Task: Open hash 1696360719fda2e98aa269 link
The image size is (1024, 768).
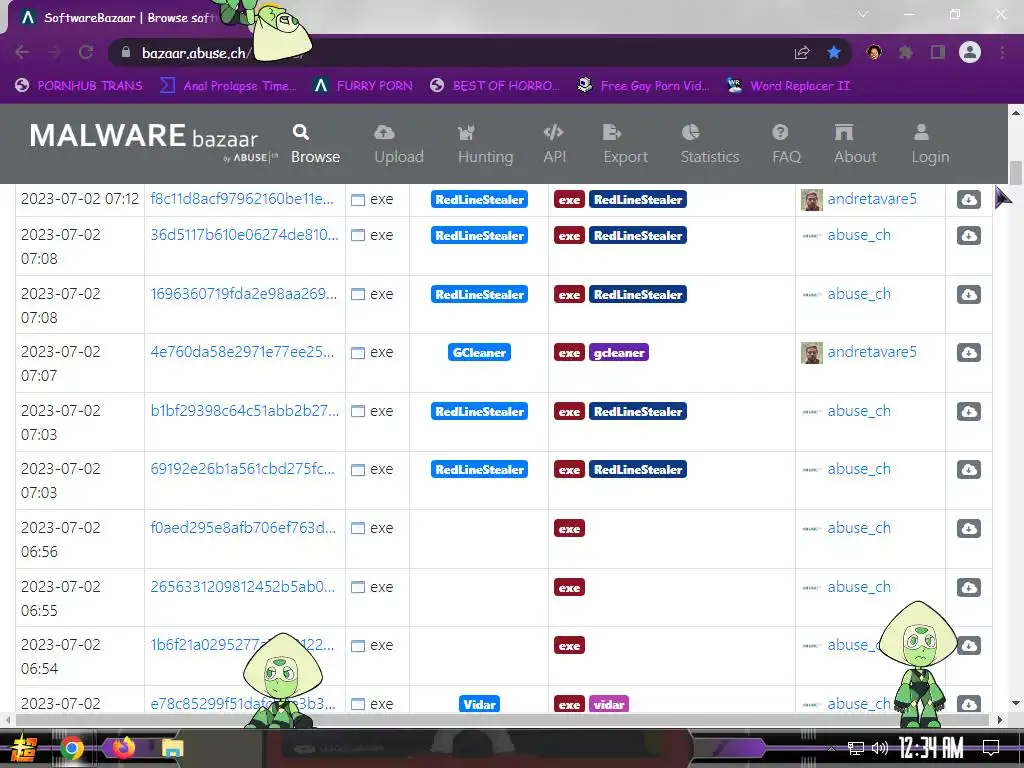Action: (x=244, y=293)
